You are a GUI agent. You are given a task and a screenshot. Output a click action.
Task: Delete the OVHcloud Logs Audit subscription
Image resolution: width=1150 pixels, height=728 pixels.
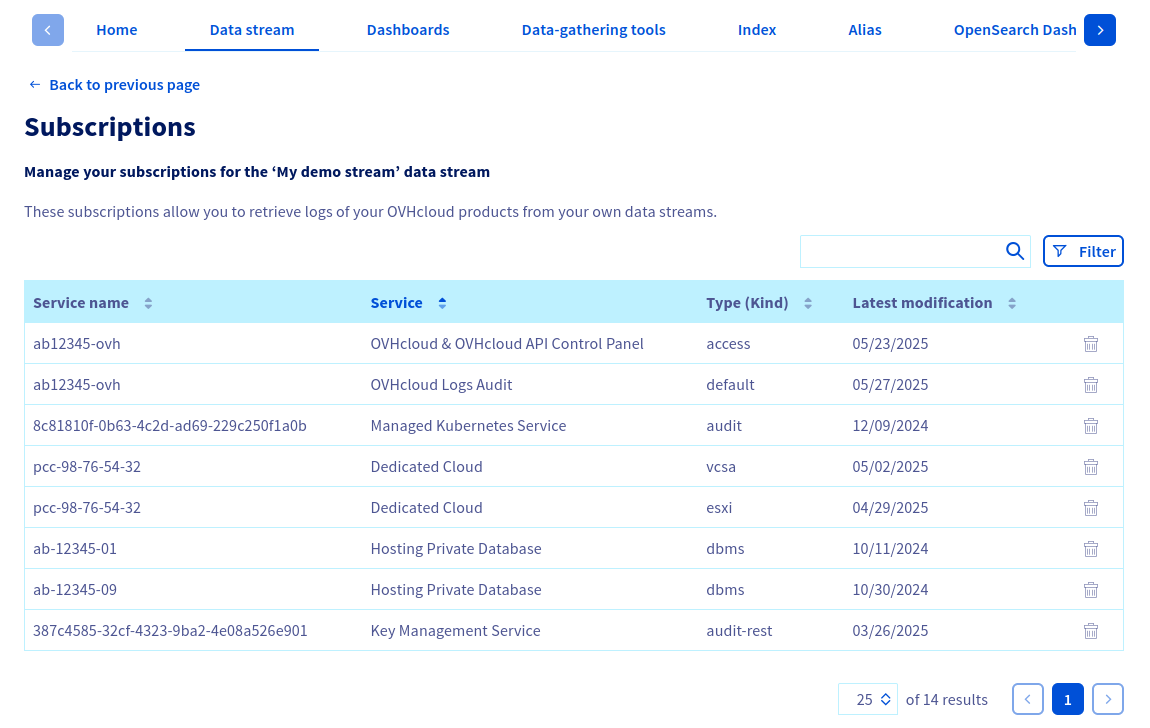click(x=1091, y=385)
